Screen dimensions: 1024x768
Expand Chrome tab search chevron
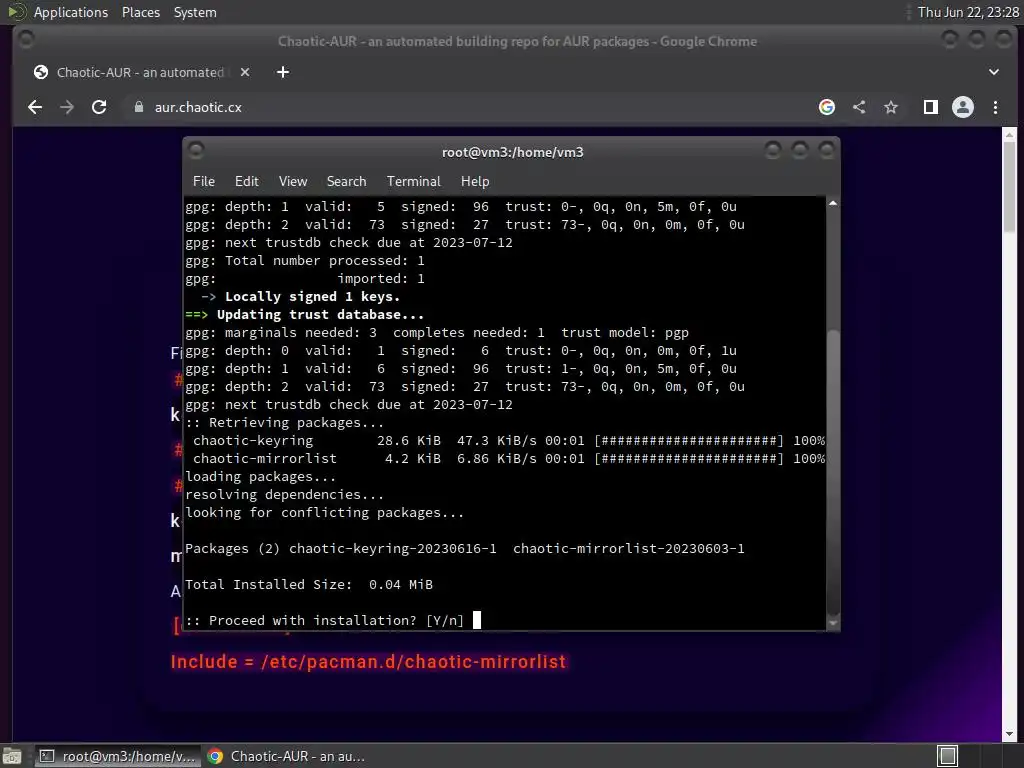coord(993,72)
